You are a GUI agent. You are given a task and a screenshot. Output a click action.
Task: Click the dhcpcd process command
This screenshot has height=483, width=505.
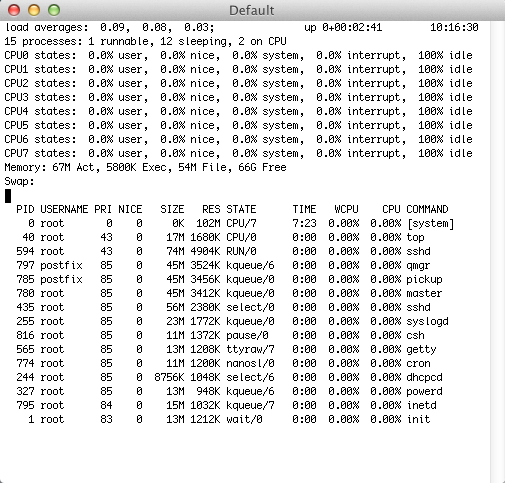point(424,378)
